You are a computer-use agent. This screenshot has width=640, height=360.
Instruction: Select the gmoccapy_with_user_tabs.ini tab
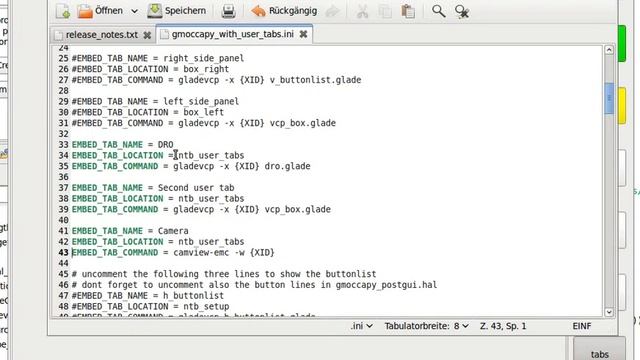click(x=232, y=34)
